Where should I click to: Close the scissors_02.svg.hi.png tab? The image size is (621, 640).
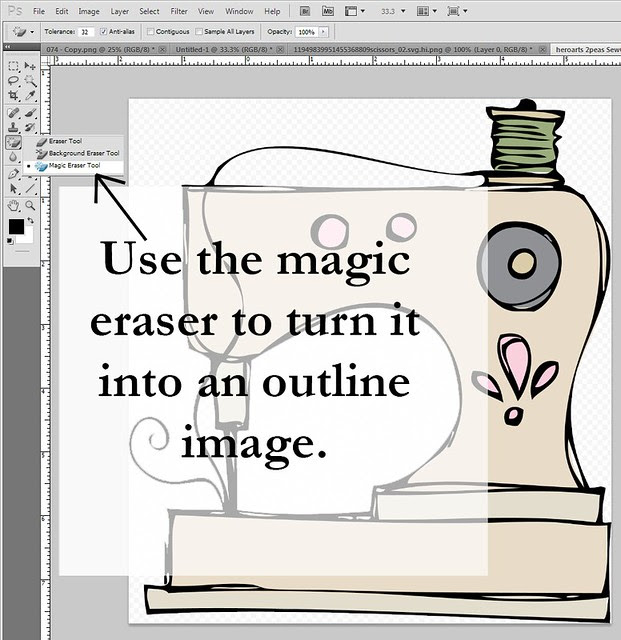click(542, 49)
